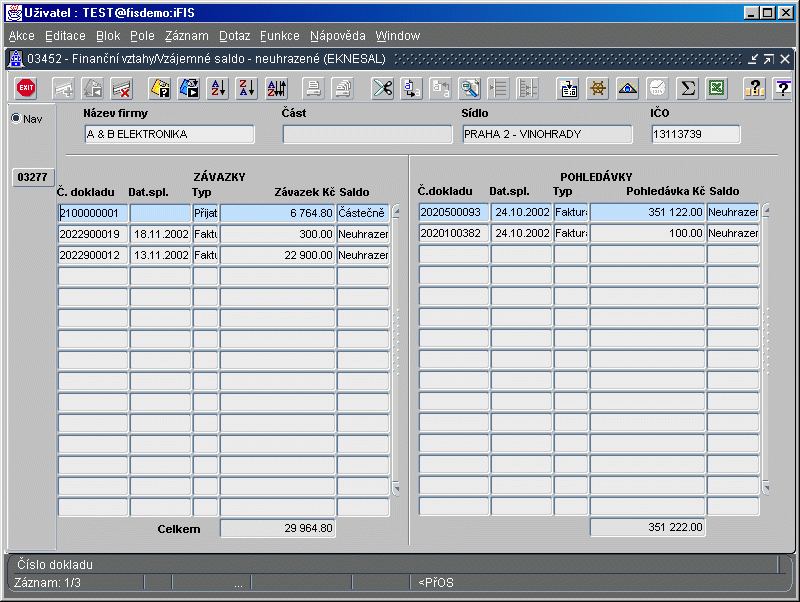Screen dimensions: 800x602
Task: Click the Název firmy input field
Action: pyautogui.click(x=170, y=134)
